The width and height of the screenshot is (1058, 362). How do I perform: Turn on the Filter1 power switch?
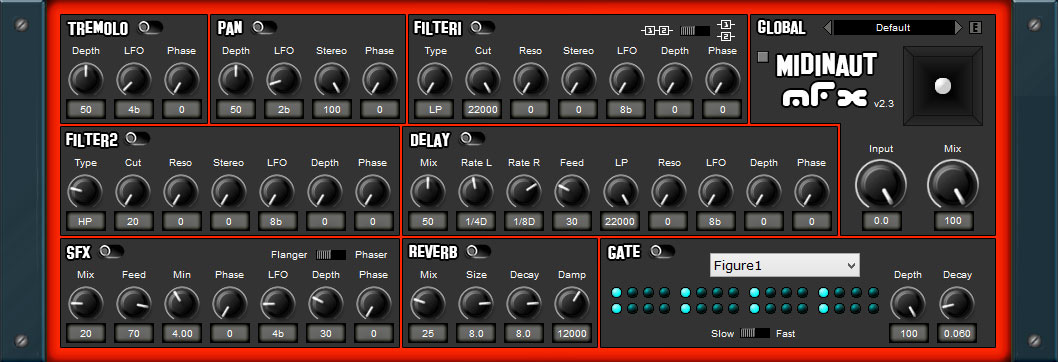point(482,28)
